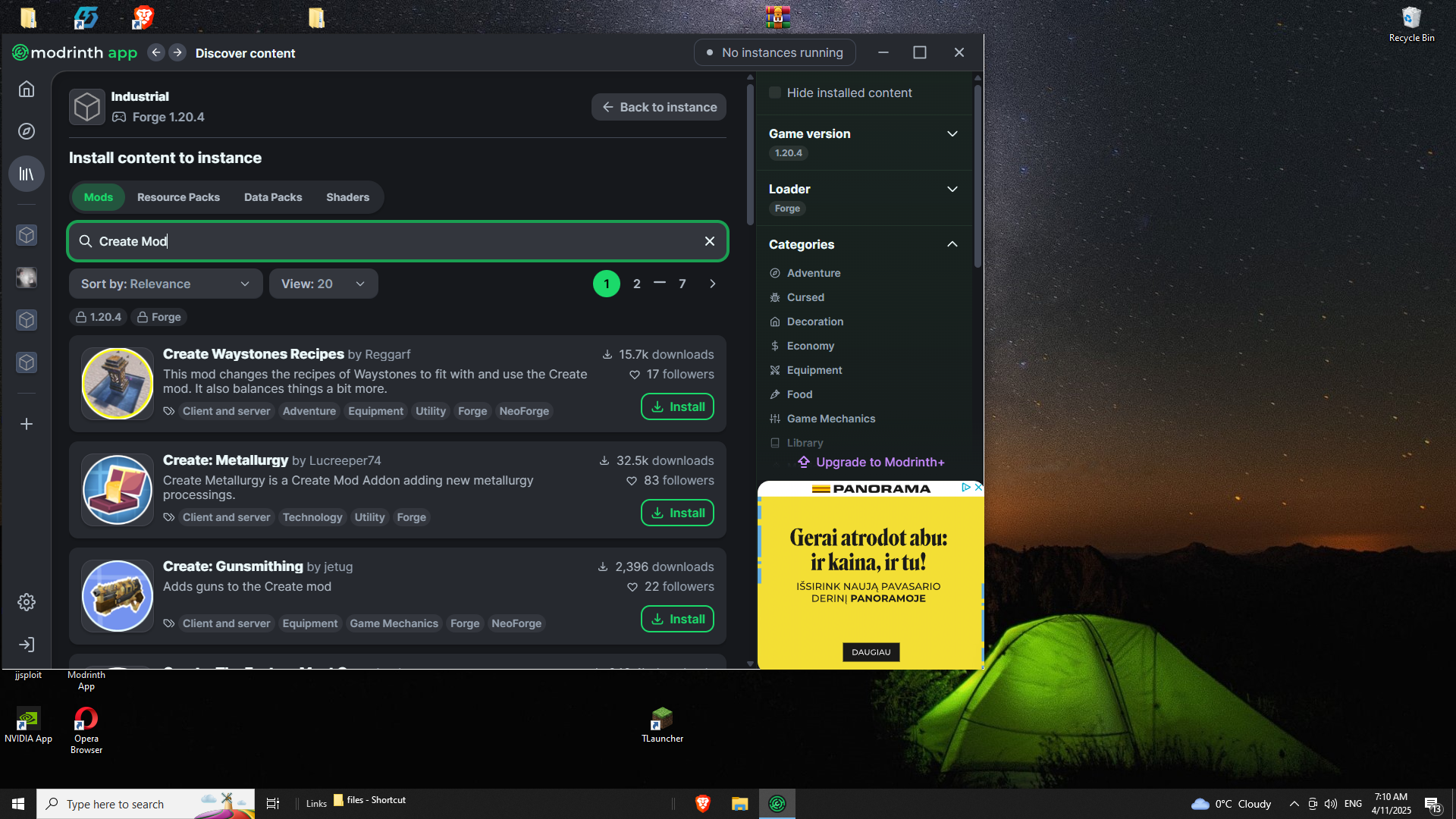Toggle the Adventure category filter
The width and height of the screenshot is (1456, 819).
tap(813, 273)
